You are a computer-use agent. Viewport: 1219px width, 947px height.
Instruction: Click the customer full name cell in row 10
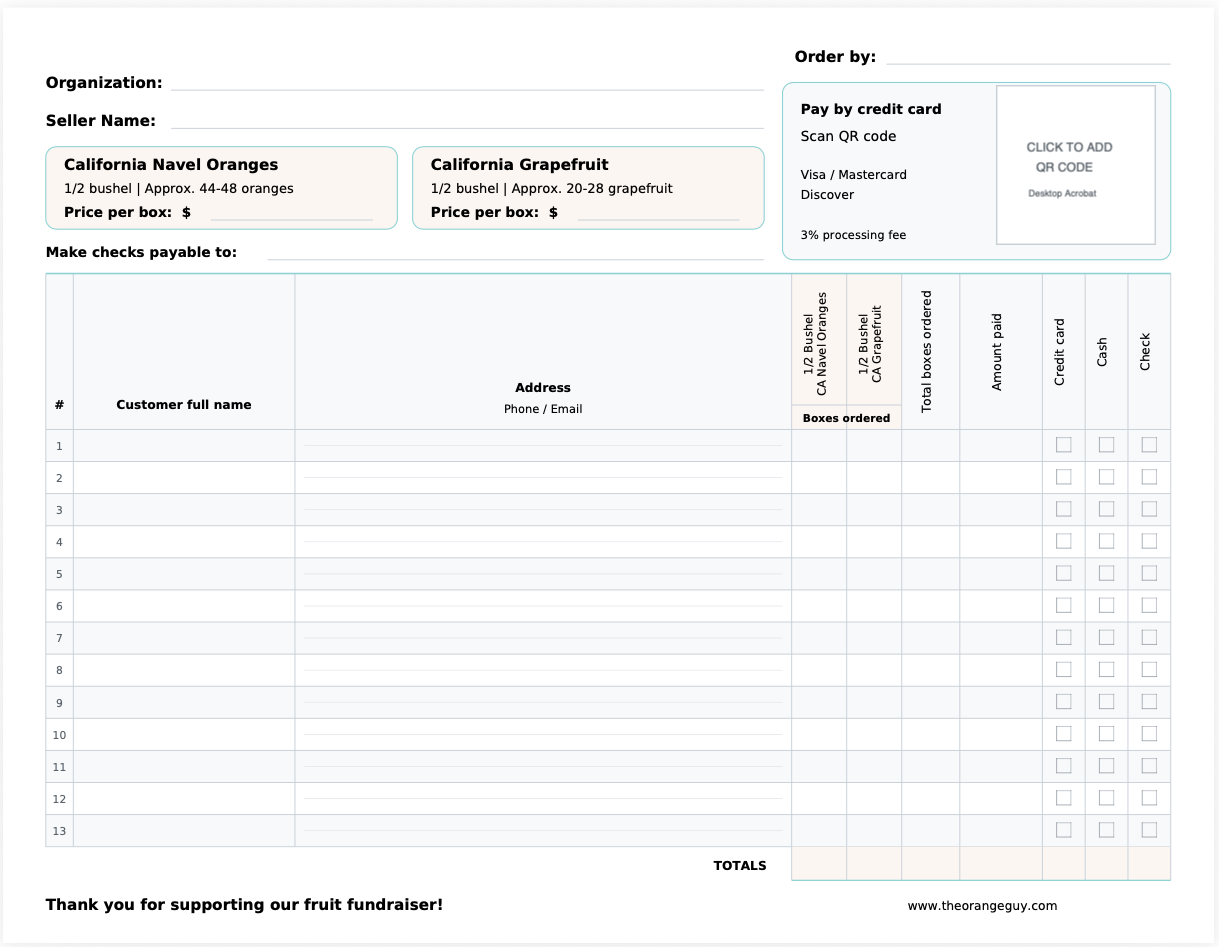(184, 734)
